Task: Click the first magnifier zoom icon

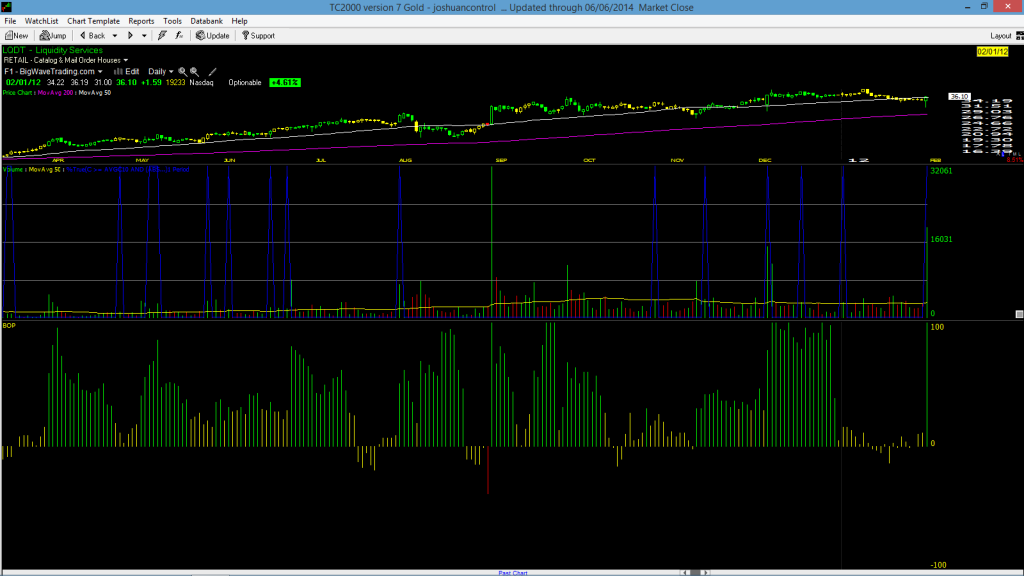Action: coord(182,71)
